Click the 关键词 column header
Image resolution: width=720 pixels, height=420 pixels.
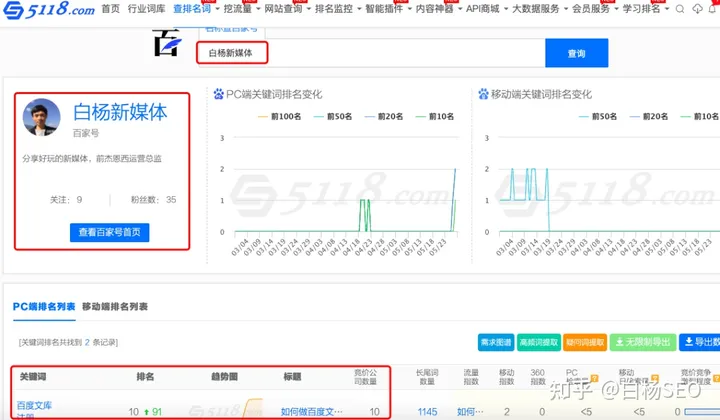(33, 377)
